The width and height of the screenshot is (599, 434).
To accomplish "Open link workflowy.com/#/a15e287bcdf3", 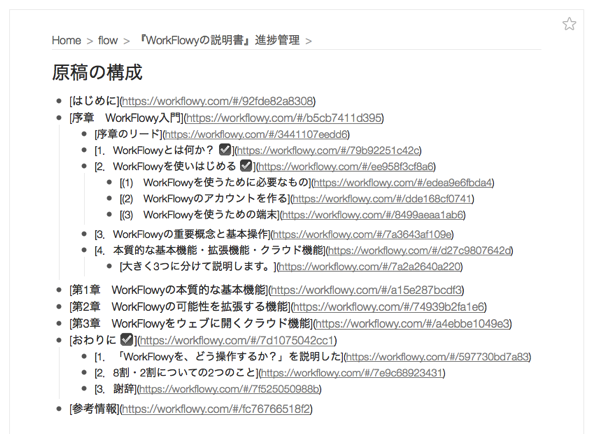I will pyautogui.click(x=366, y=290).
